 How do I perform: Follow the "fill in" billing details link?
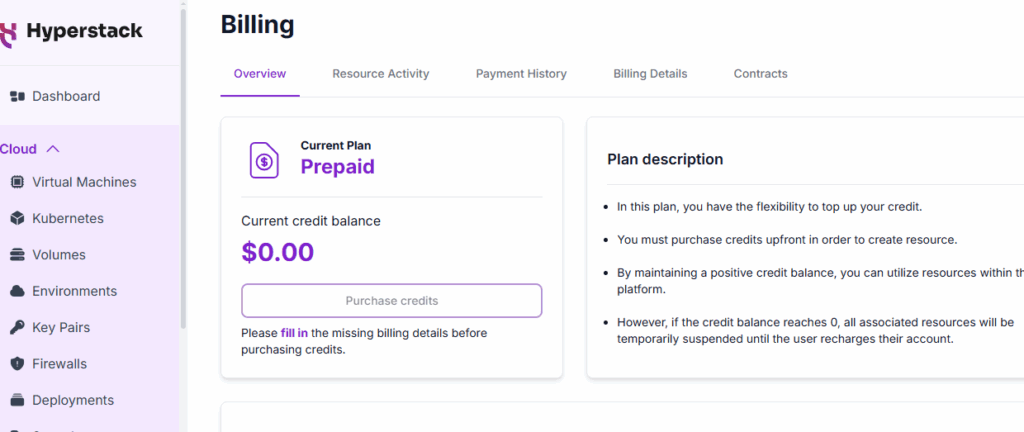click(294, 333)
